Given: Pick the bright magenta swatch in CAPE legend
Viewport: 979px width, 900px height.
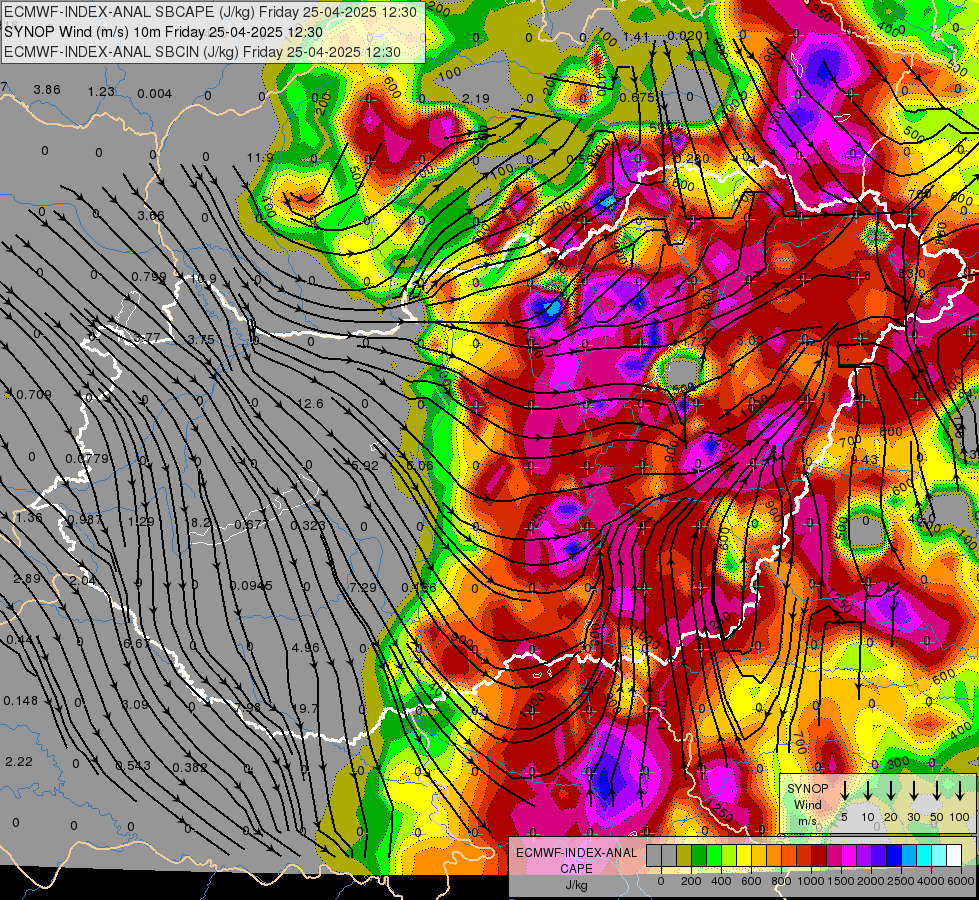Looking at the screenshot, I should point(849,856).
